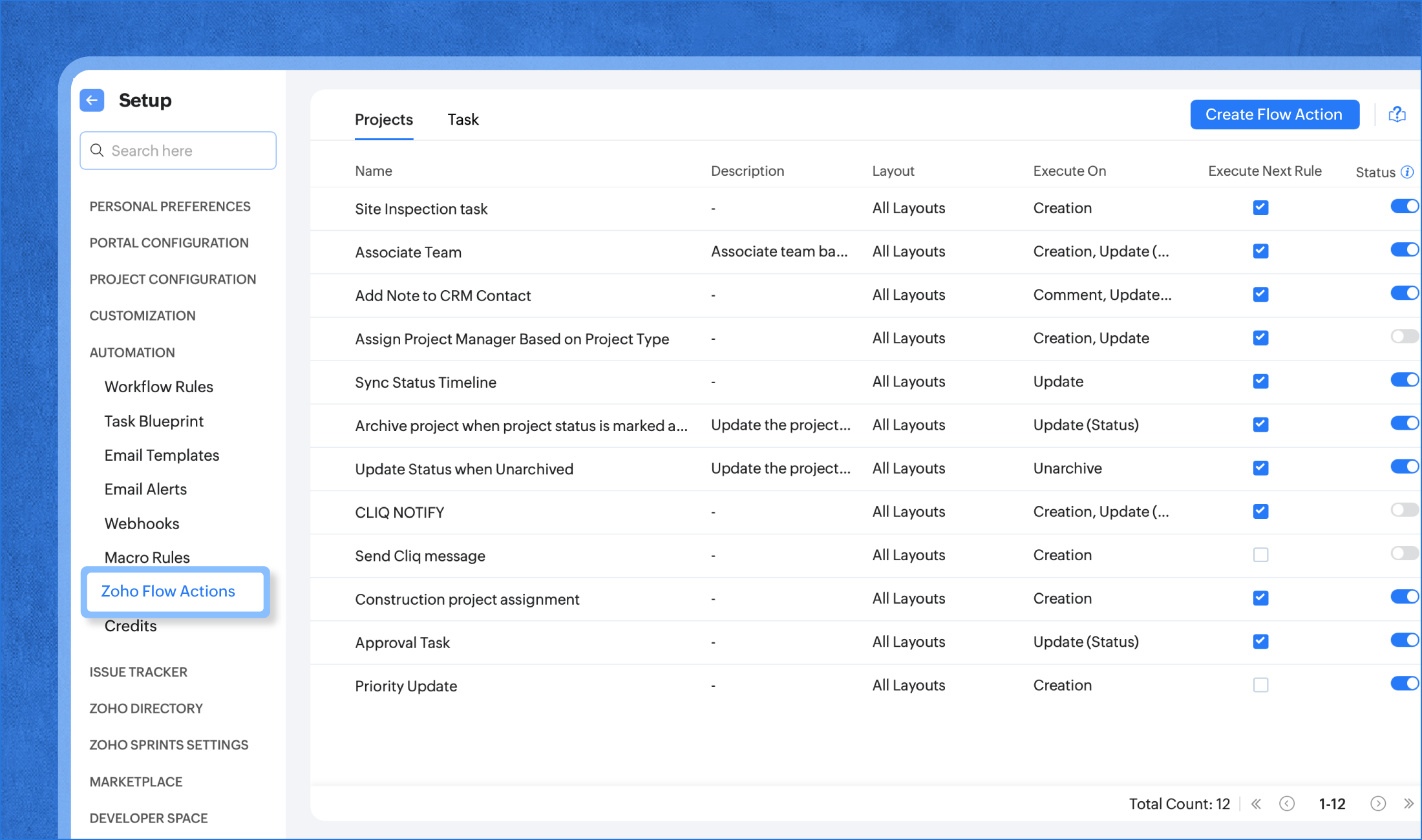Click the Status column info icon
Viewport: 1422px width, 840px height.
1407,172
